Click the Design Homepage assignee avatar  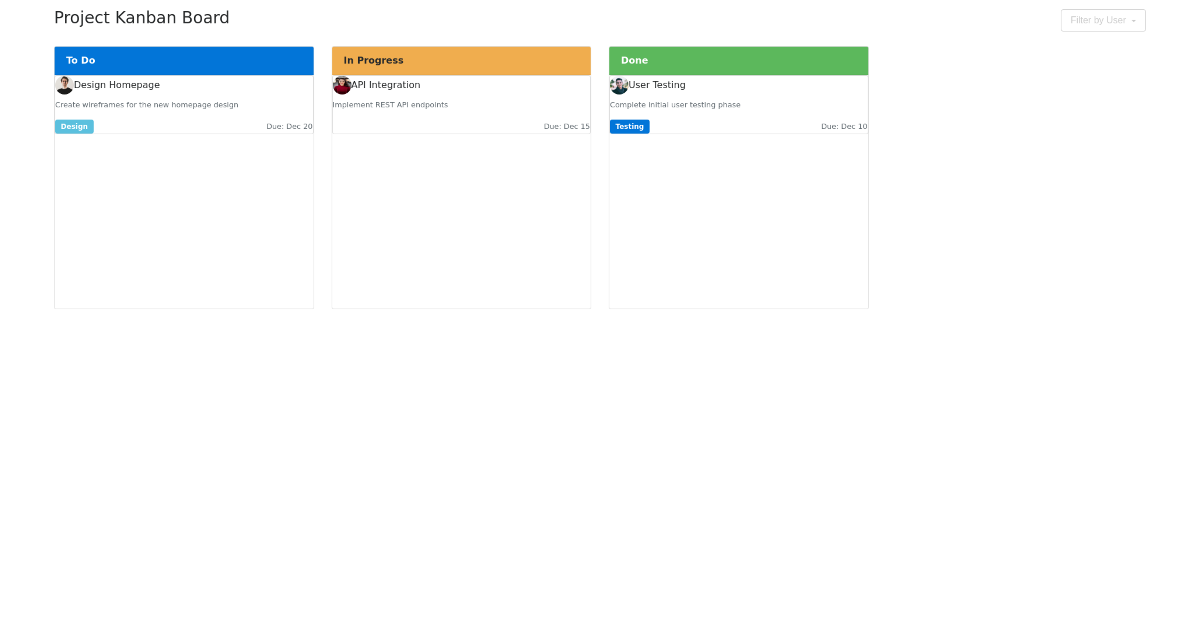[x=64, y=85]
